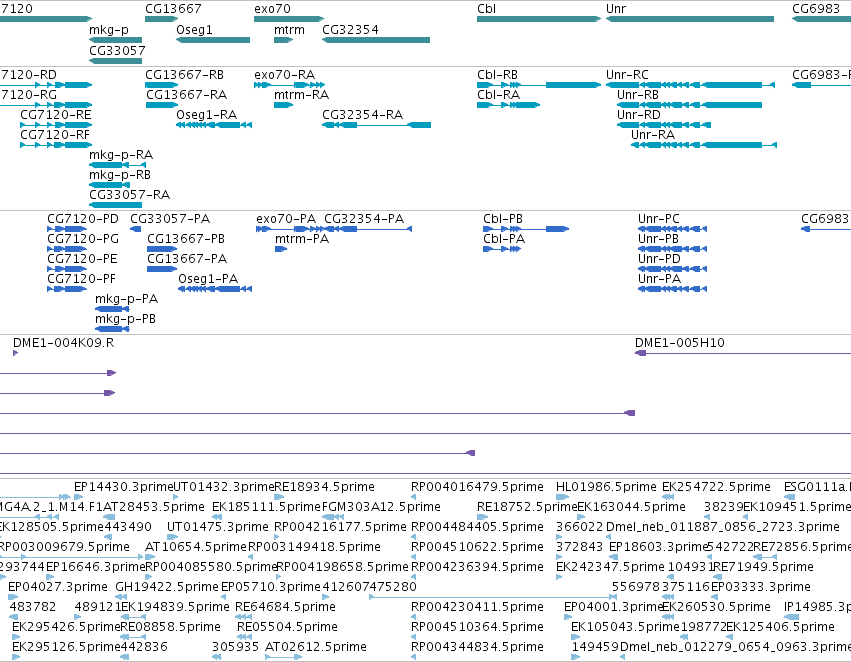Open protein label Unr-PD

[659, 259]
